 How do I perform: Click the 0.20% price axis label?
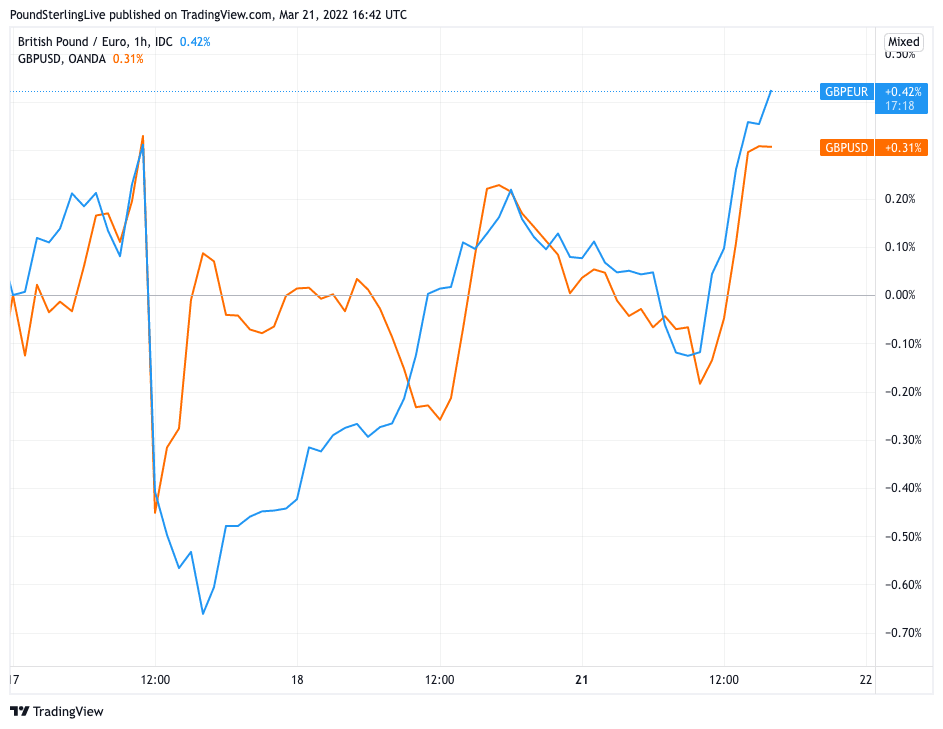tap(901, 198)
